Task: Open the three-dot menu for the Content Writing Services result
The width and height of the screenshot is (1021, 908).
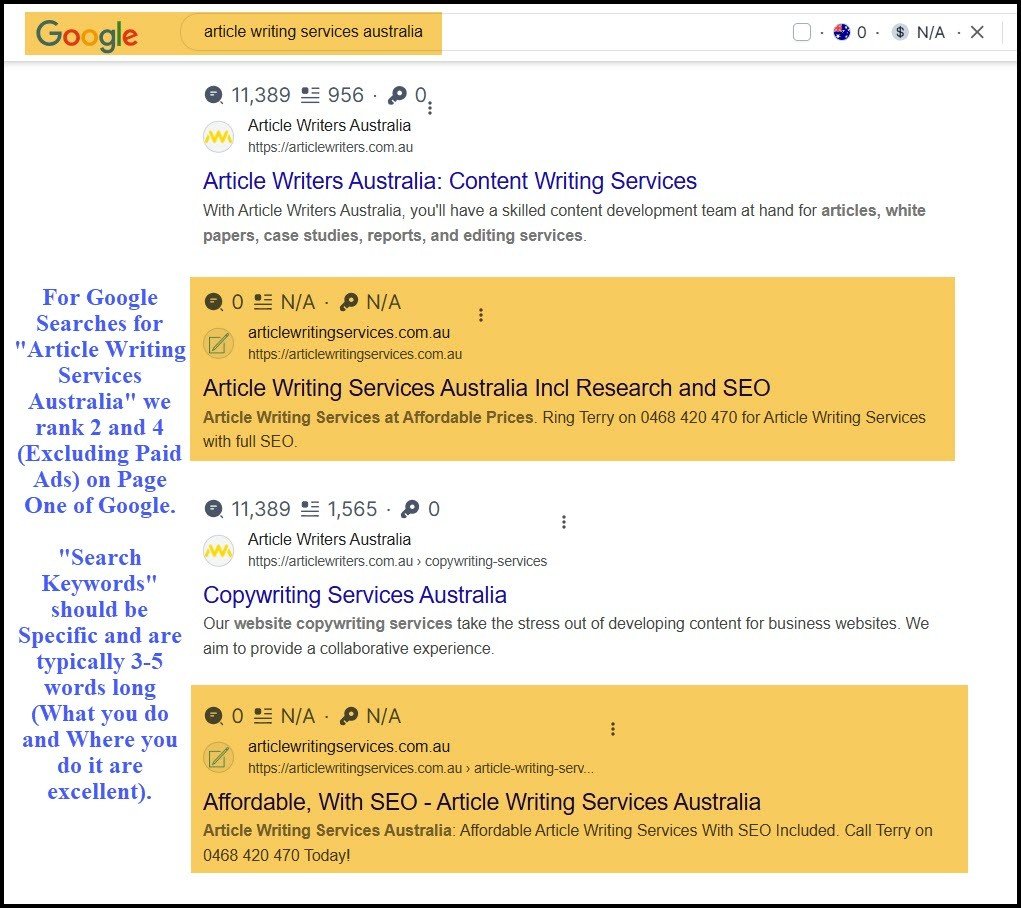Action: point(430,108)
